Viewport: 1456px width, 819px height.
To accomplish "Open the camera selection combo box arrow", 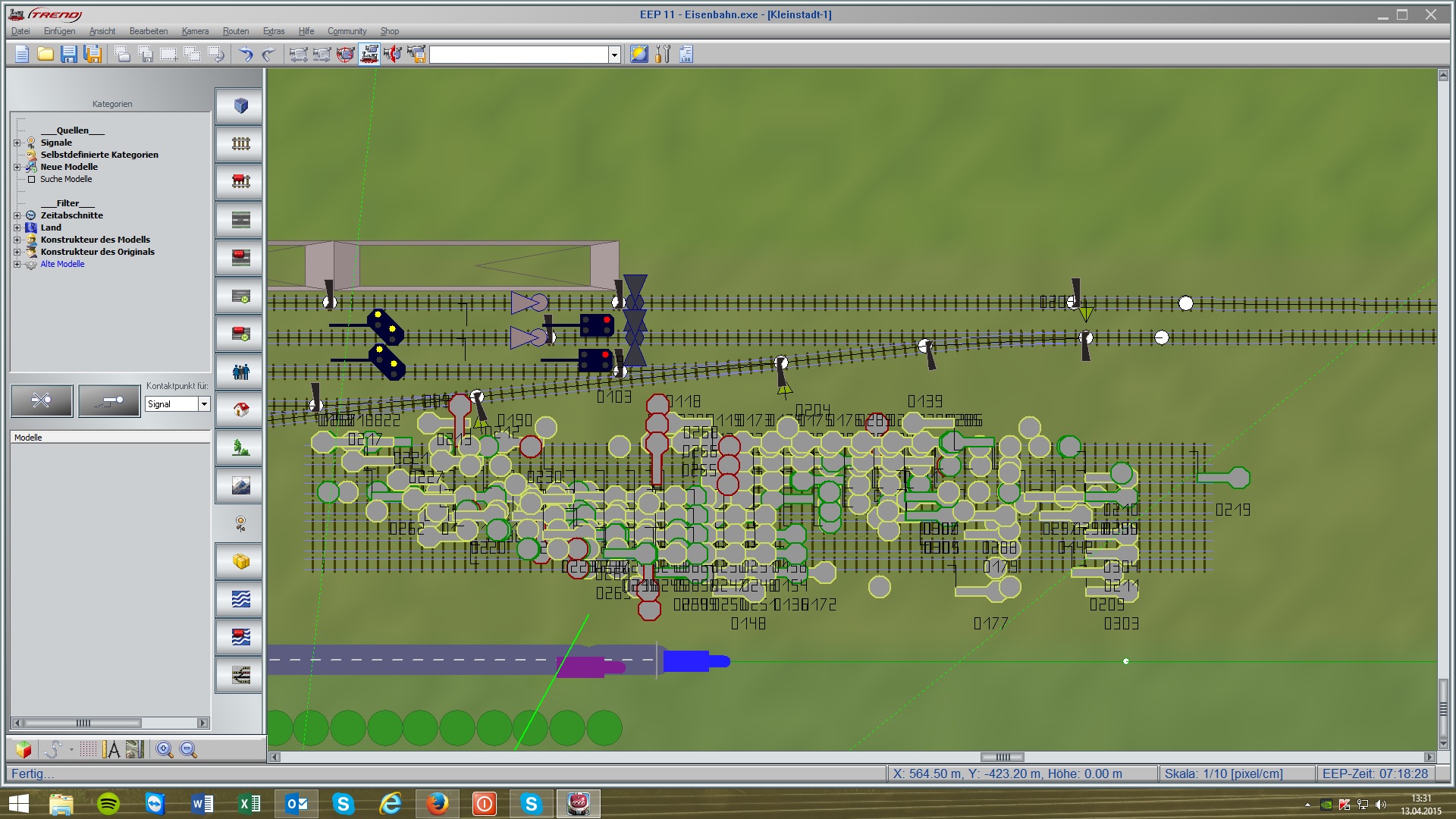I will pos(614,55).
